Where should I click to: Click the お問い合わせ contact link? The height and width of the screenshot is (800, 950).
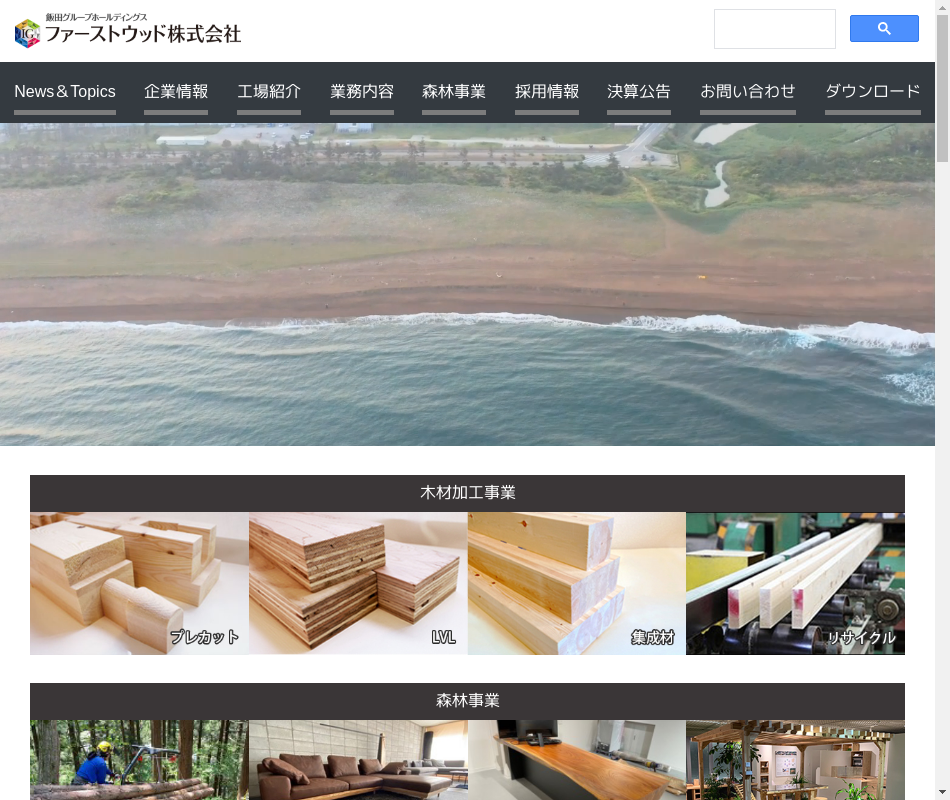pyautogui.click(x=748, y=91)
